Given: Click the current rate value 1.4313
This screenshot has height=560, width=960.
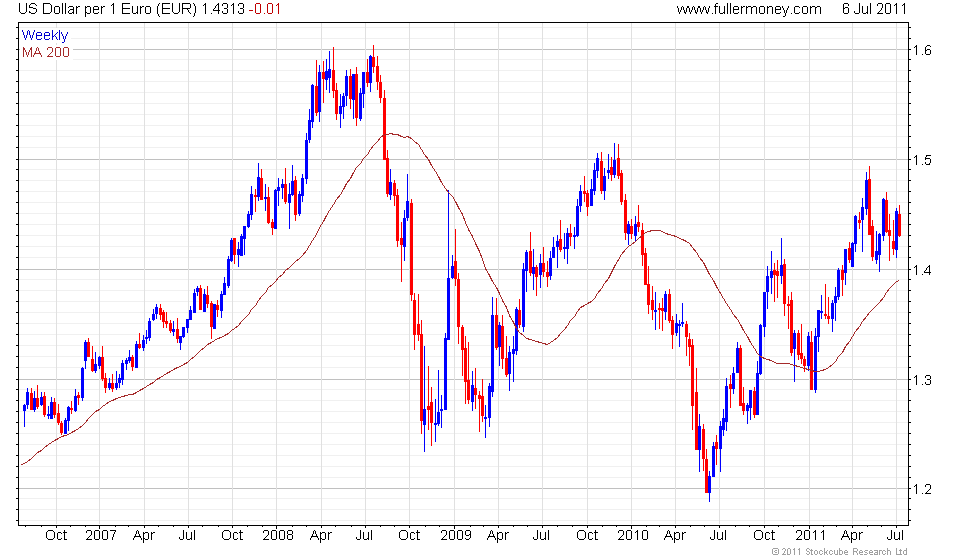Looking at the screenshot, I should click(x=223, y=9).
